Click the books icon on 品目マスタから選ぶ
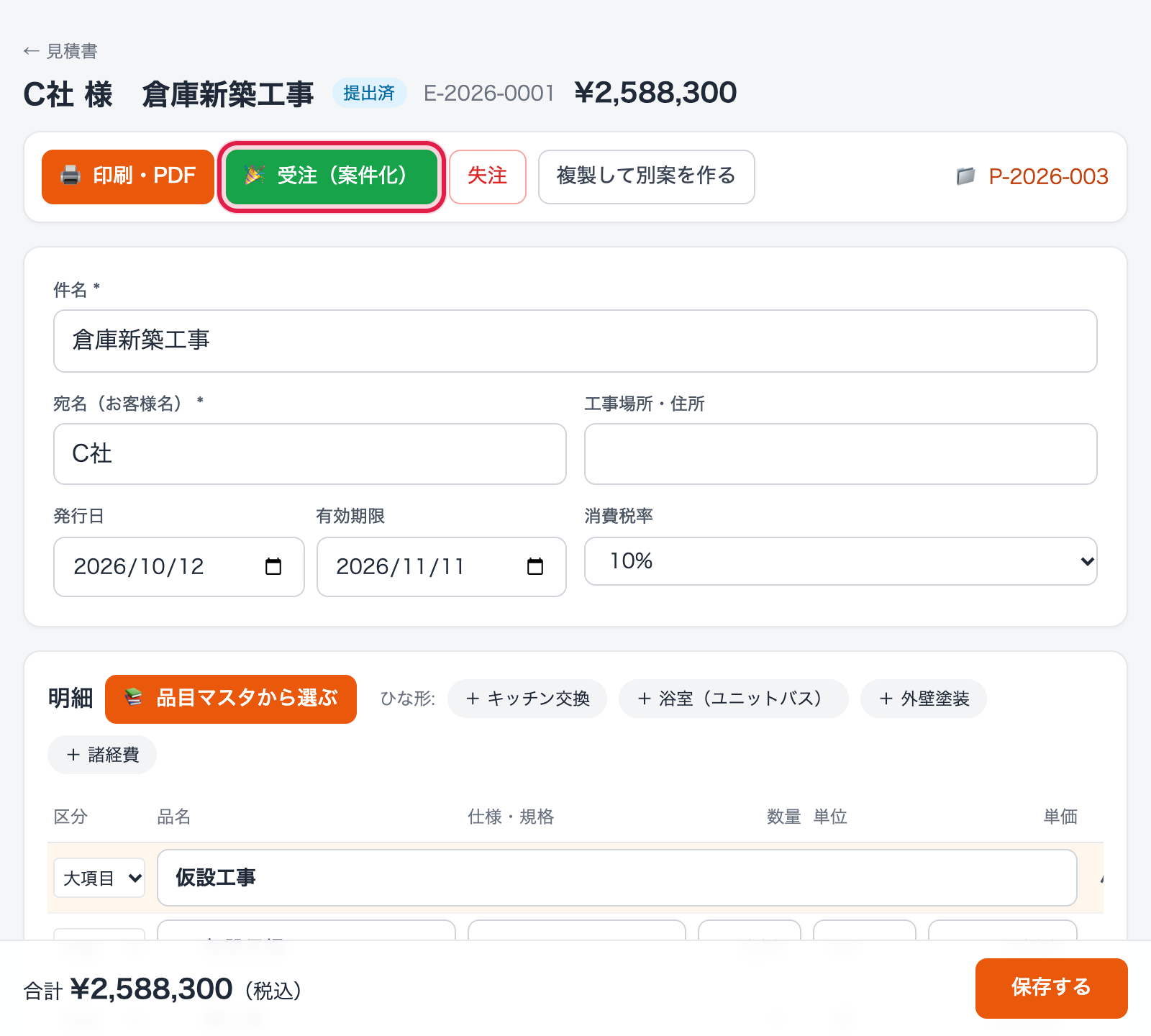The width and height of the screenshot is (1151, 1036). [x=134, y=698]
